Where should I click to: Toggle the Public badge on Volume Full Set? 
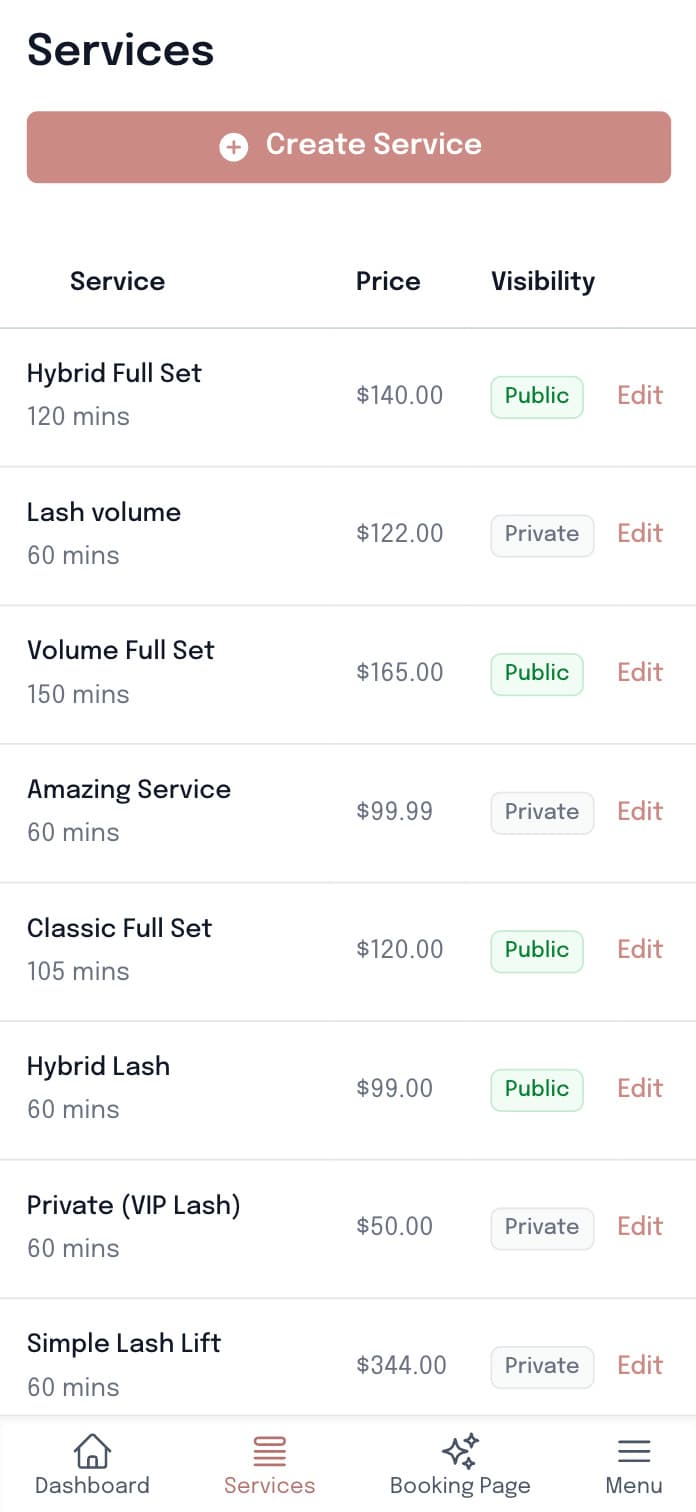(536, 673)
